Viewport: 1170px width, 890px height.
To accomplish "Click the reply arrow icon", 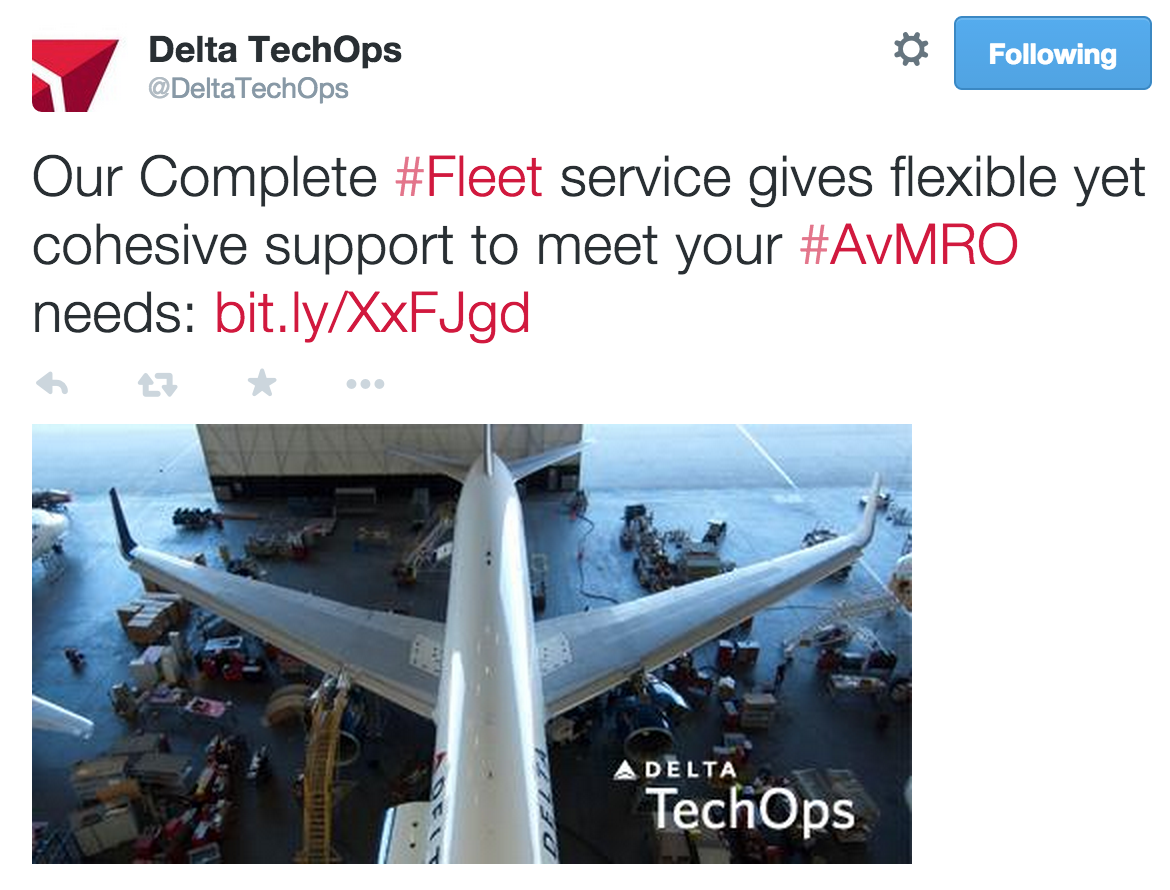I will coord(51,384).
